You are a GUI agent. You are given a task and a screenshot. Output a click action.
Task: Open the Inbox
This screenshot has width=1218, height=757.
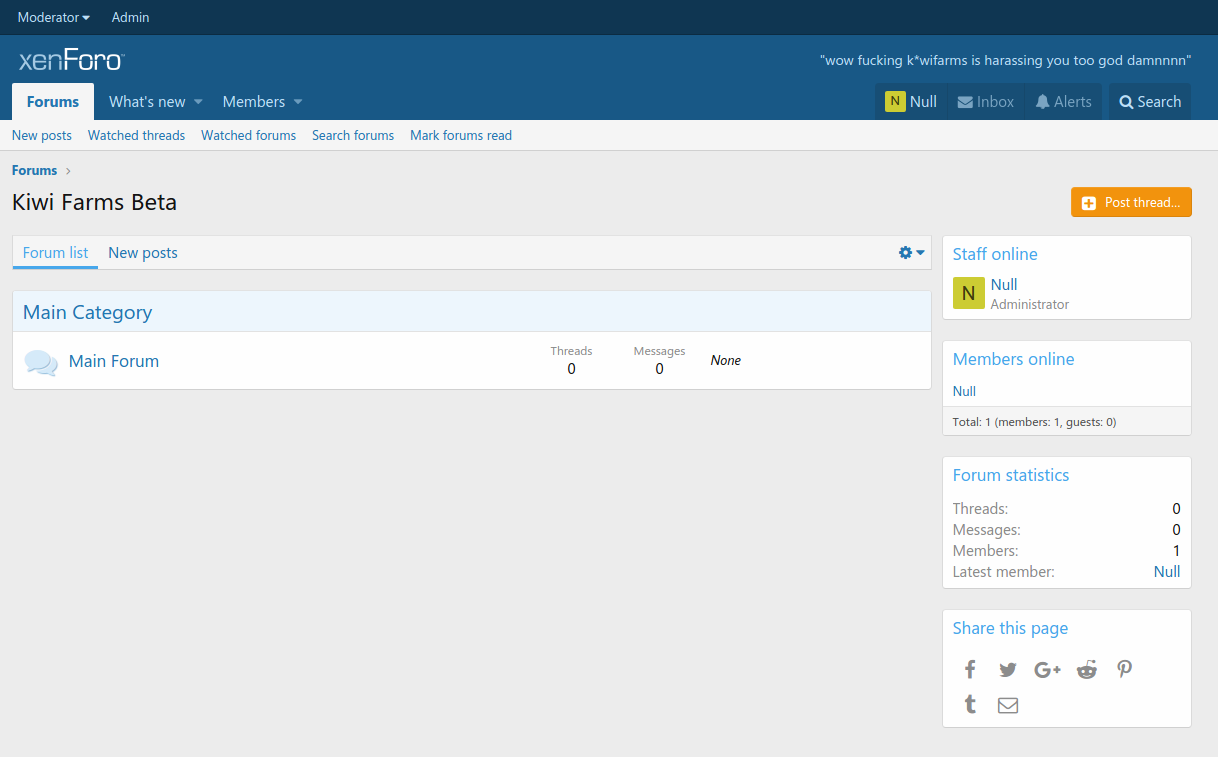(986, 102)
